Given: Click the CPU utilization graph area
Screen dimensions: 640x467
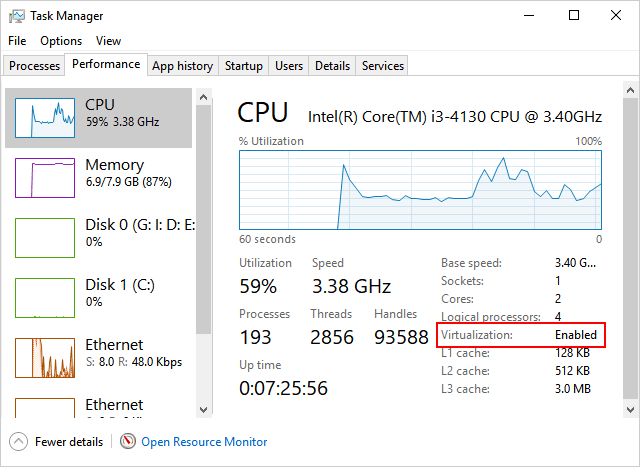Looking at the screenshot, I should pyautogui.click(x=420, y=189).
